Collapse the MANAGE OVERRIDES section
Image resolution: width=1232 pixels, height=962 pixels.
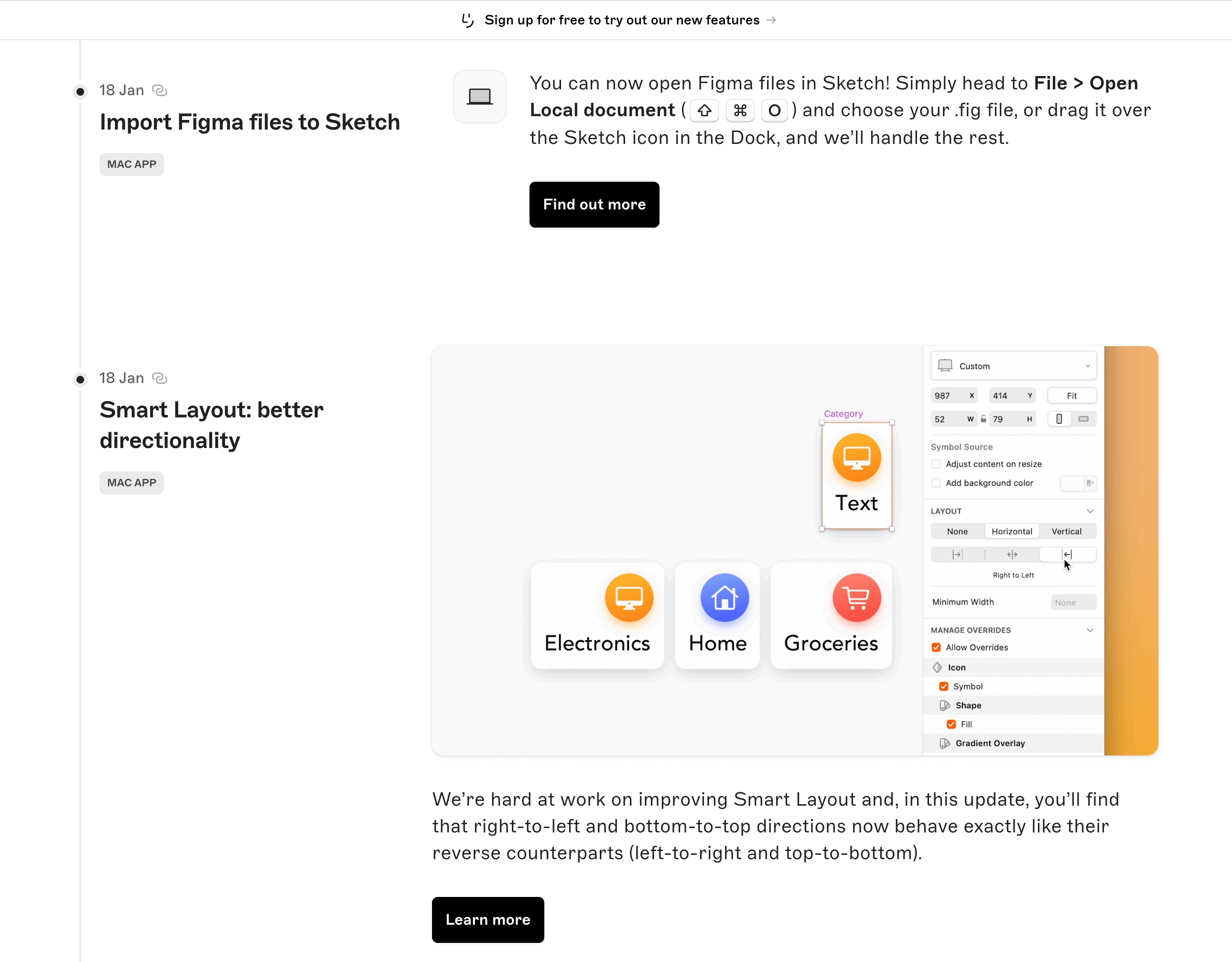pyautogui.click(x=1090, y=630)
